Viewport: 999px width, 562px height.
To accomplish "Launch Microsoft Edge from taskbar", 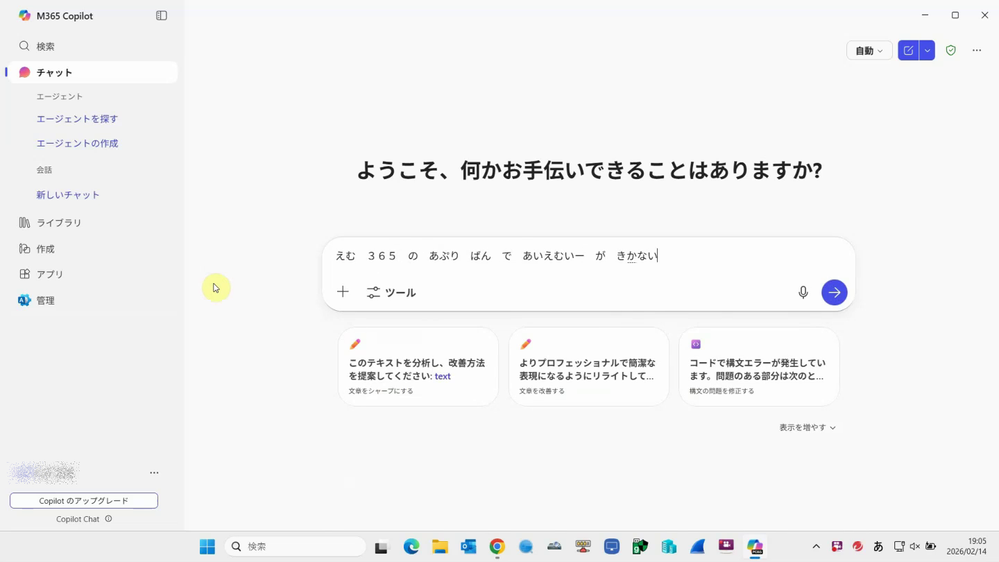I will [x=411, y=547].
